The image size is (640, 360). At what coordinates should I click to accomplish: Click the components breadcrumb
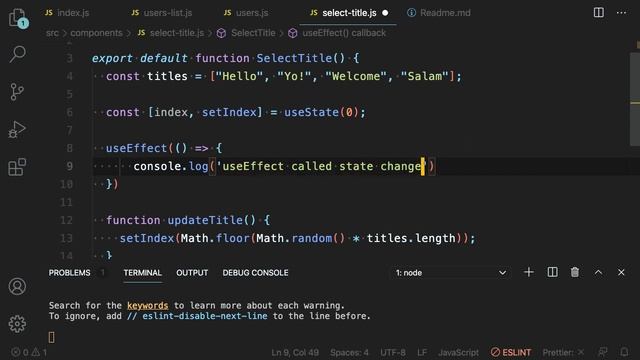(x=96, y=33)
